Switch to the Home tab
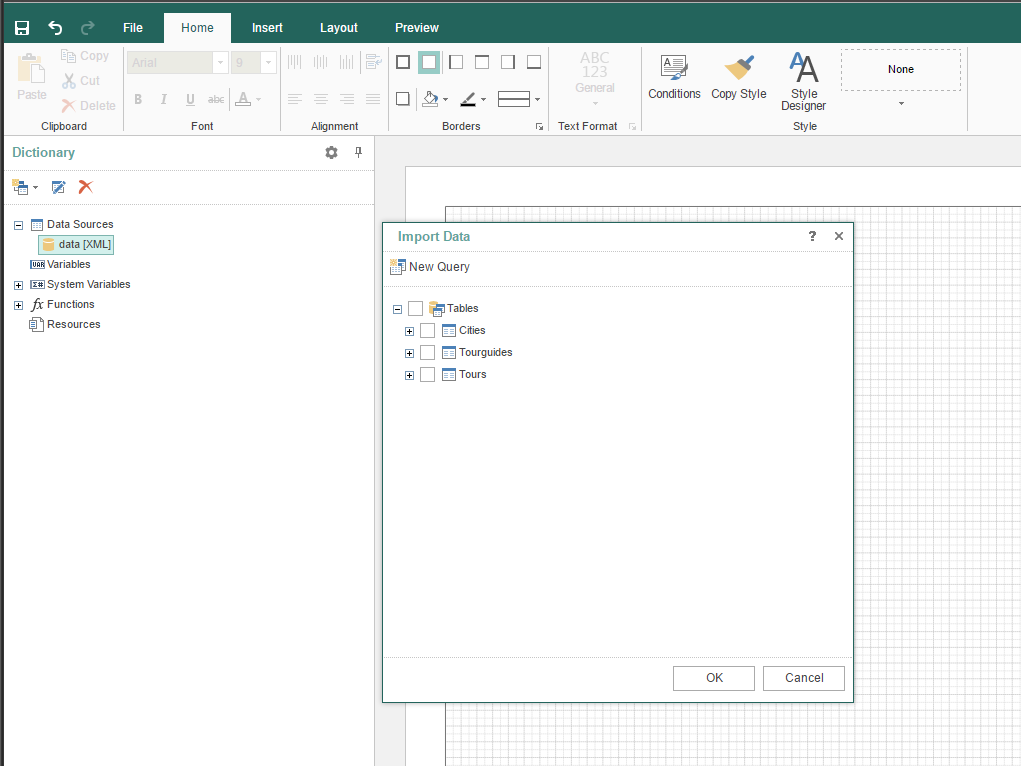This screenshot has width=1021, height=766. coord(197,27)
